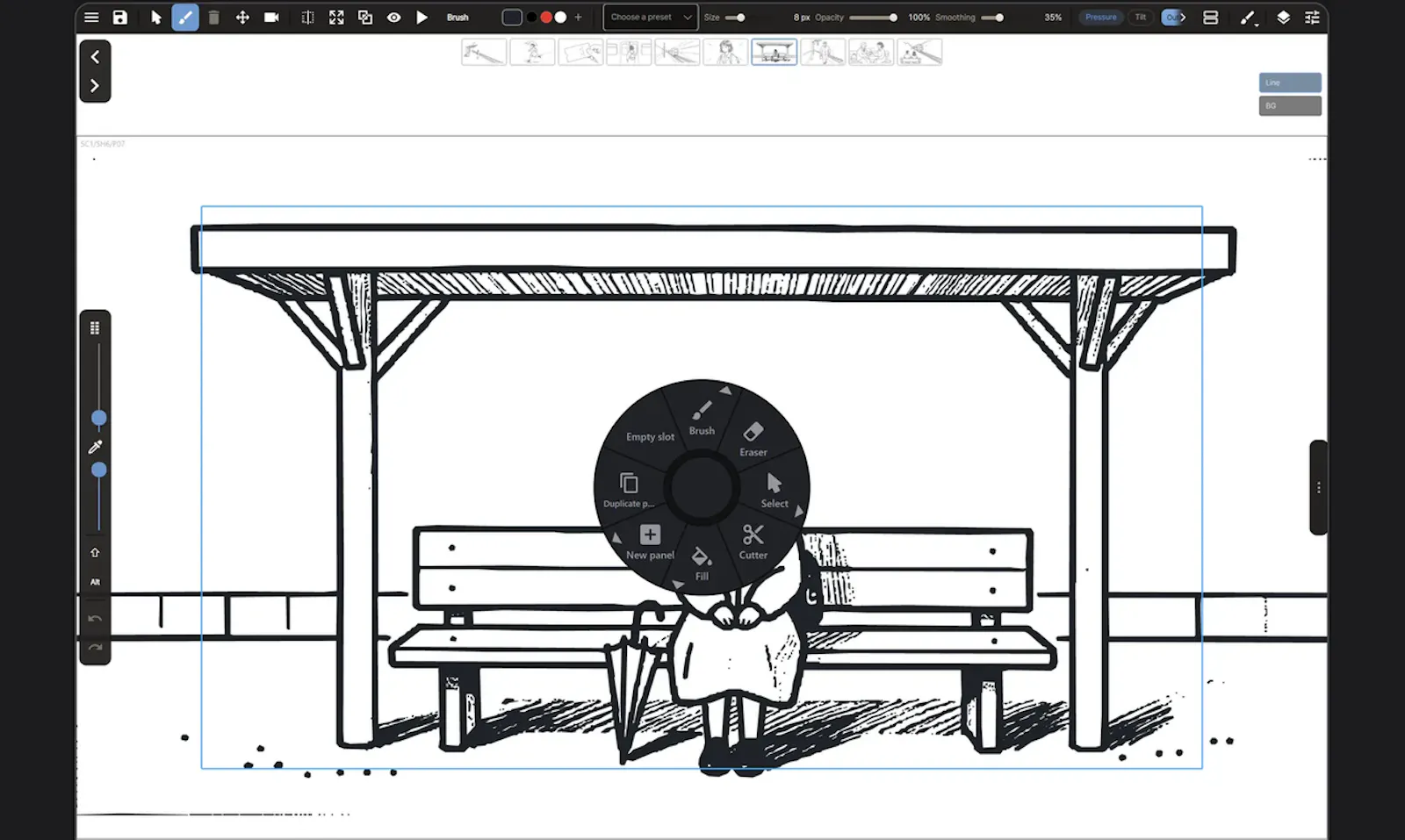Open the girl portrait panel thumbnail
Image resolution: width=1405 pixels, height=840 pixels.
pos(725,52)
